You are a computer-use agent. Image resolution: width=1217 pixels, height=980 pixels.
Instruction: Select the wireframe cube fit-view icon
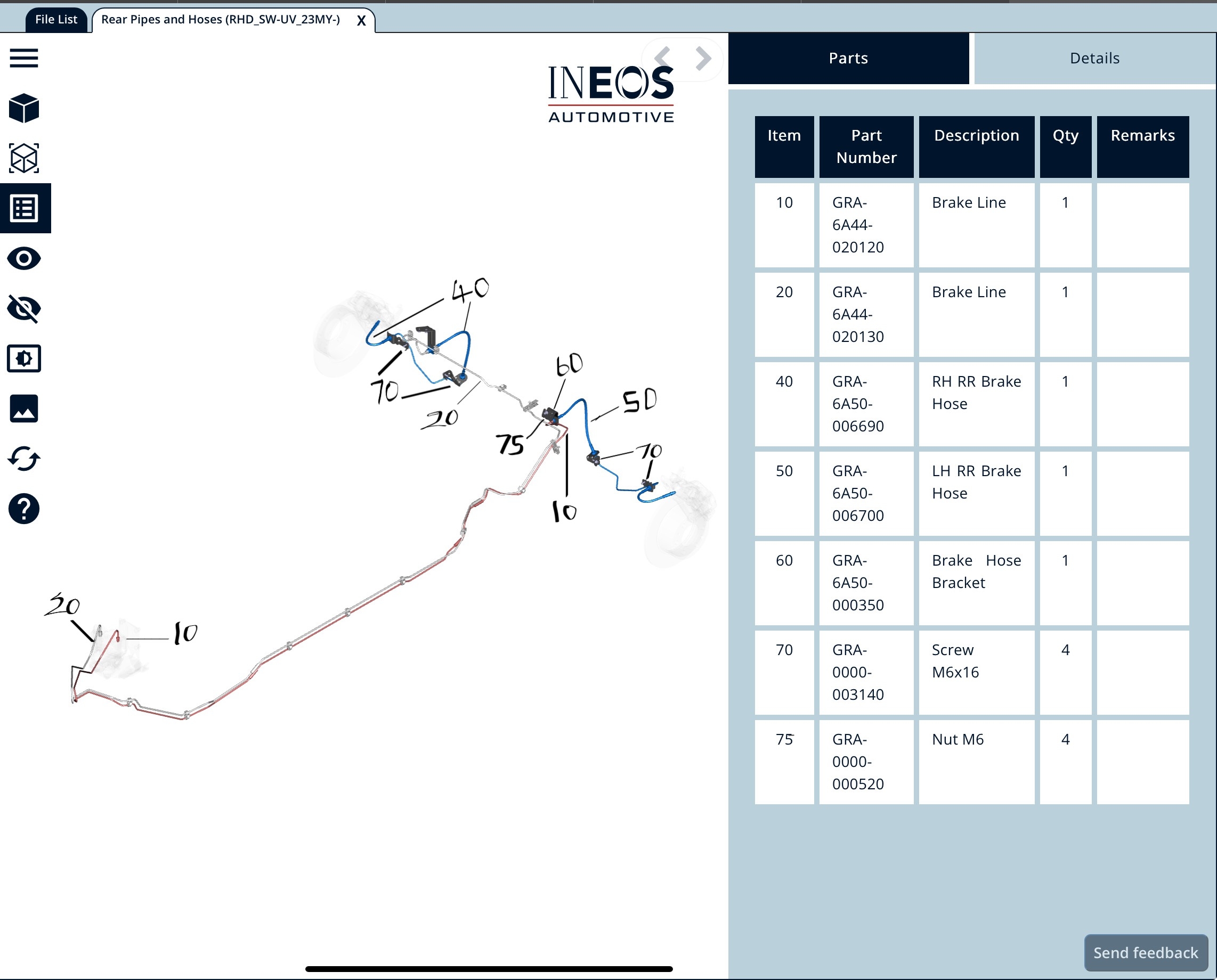coord(24,158)
